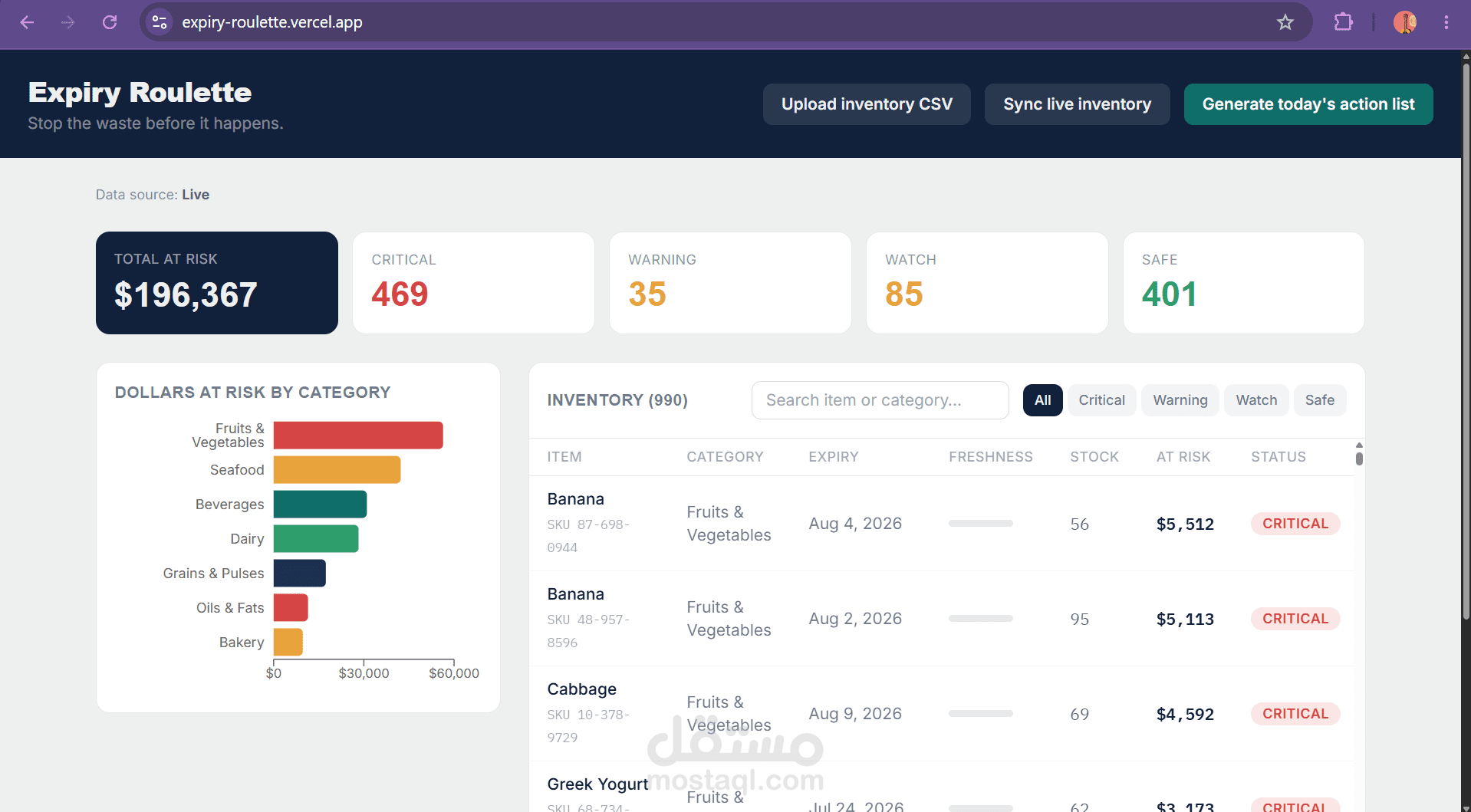Click the CATEGORY column header
The height and width of the screenshot is (812, 1471).
click(x=725, y=457)
